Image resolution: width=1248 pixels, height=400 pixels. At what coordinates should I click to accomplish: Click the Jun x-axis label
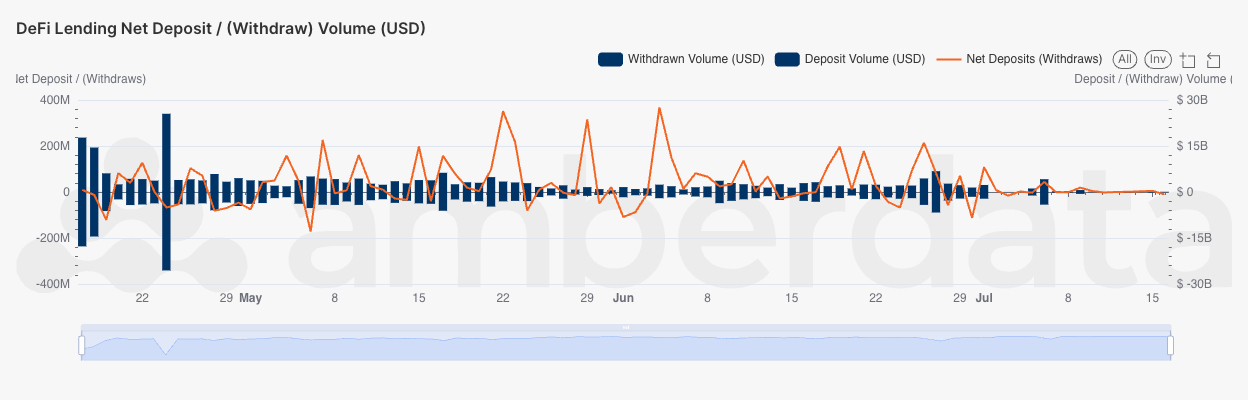pos(623,298)
